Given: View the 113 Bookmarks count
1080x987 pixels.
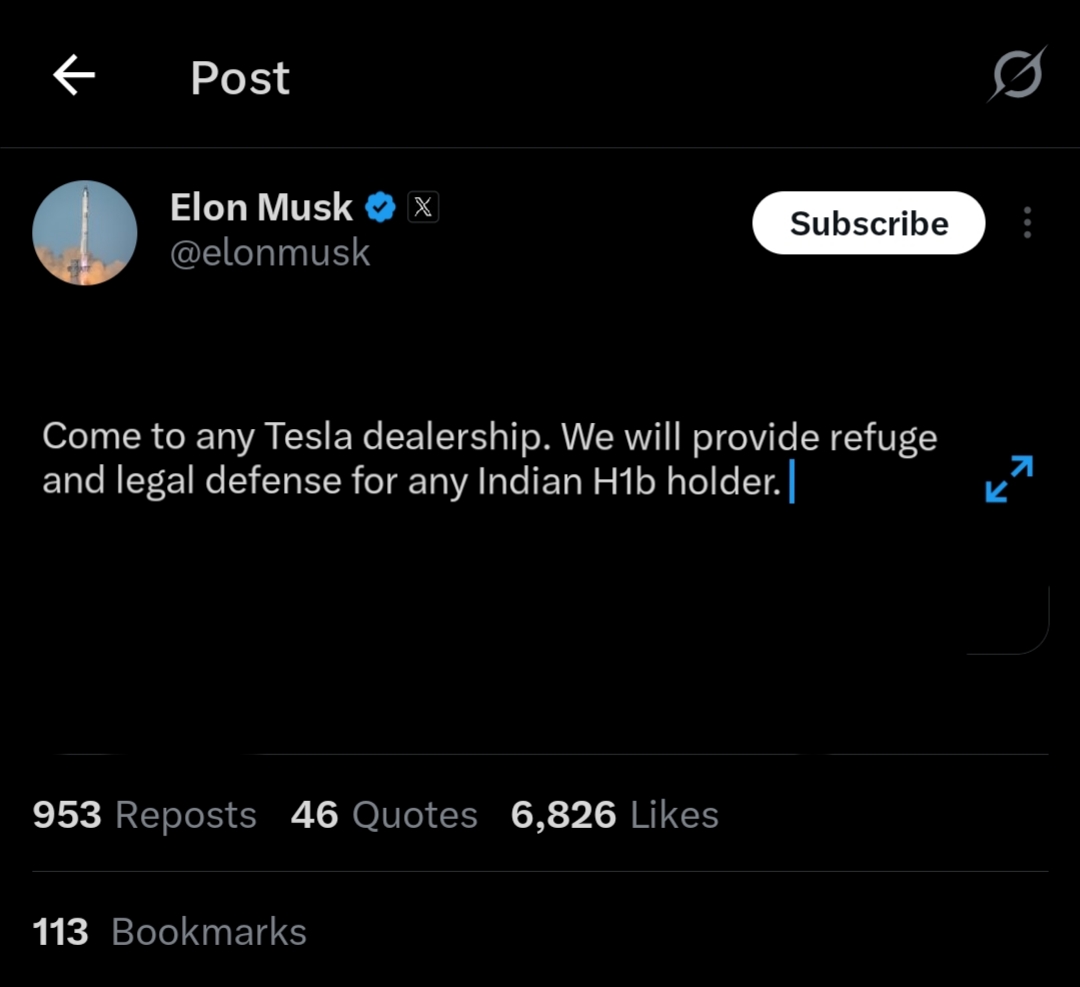Looking at the screenshot, I should (169, 932).
